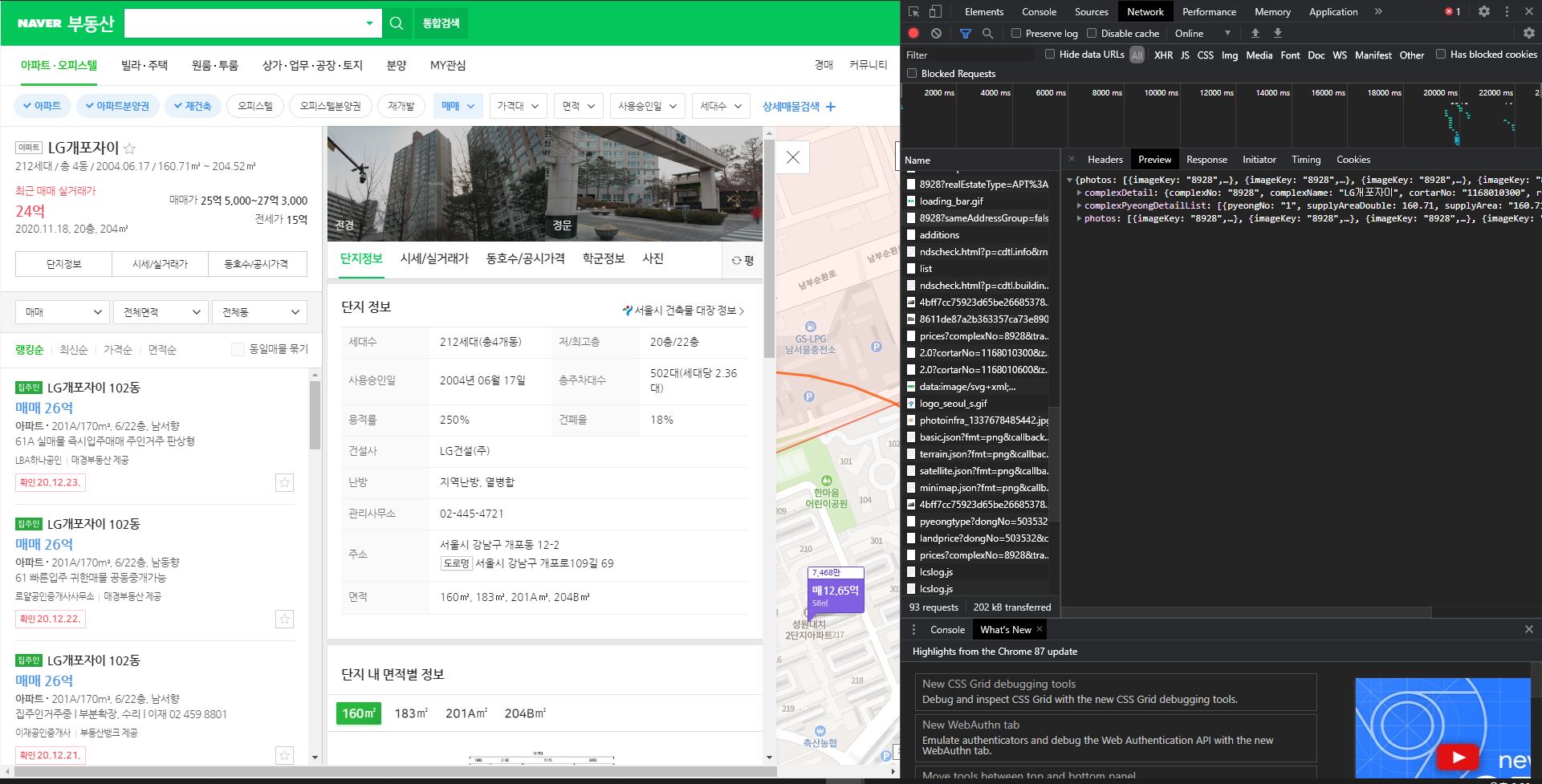The width and height of the screenshot is (1542, 784).
Task: Sort listings by 최신순
Action: click(73, 349)
